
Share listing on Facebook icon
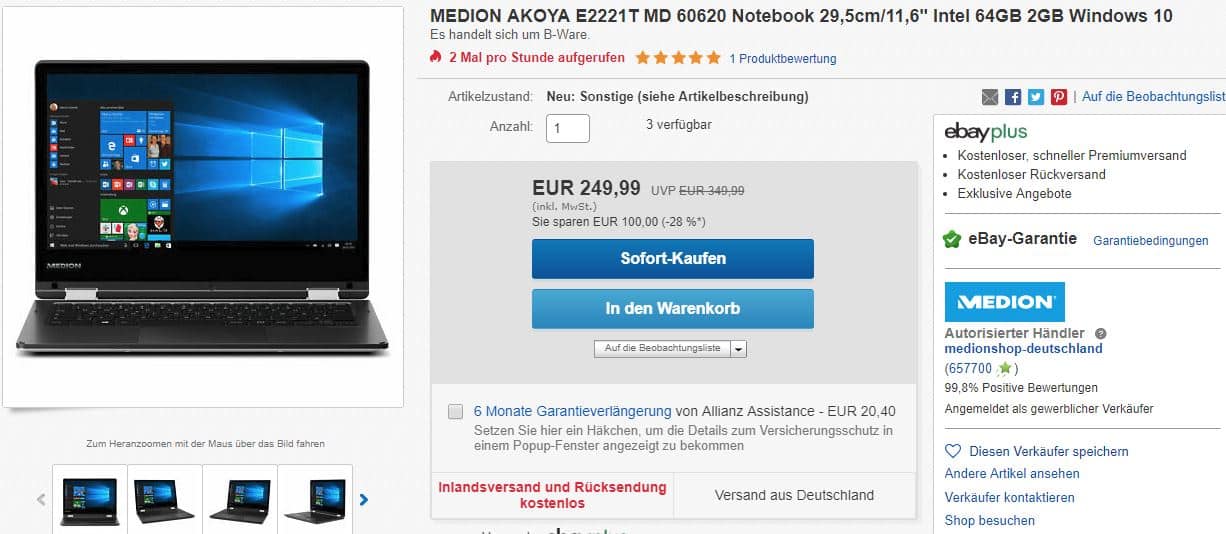pyautogui.click(x=1013, y=97)
